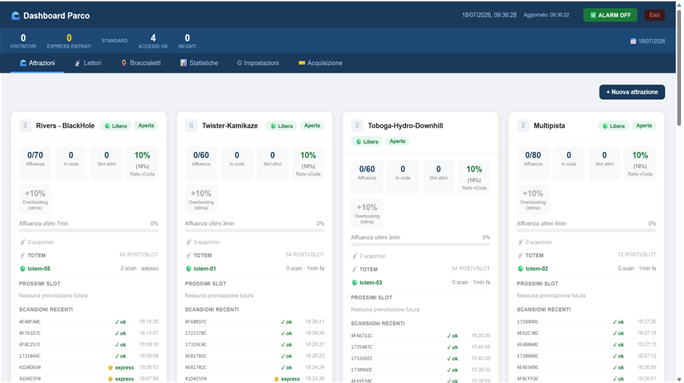Screen dimensions: 684x383
Task: Click the Dashboard Parco logo icon
Action: coord(16,16)
